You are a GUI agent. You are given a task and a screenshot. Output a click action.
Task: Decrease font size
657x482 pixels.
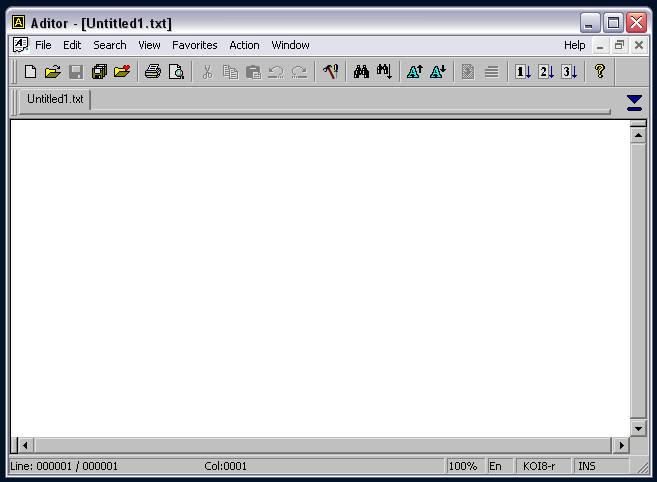(x=438, y=72)
